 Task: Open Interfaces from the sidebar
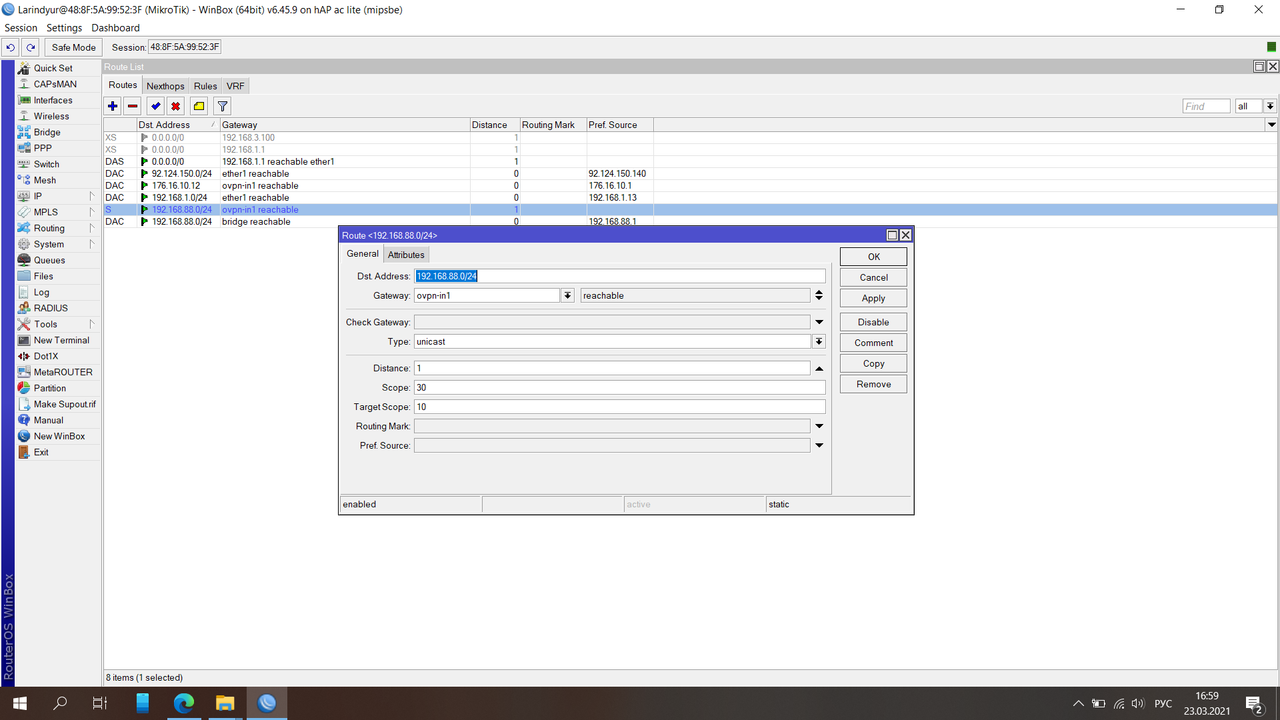click(53, 100)
